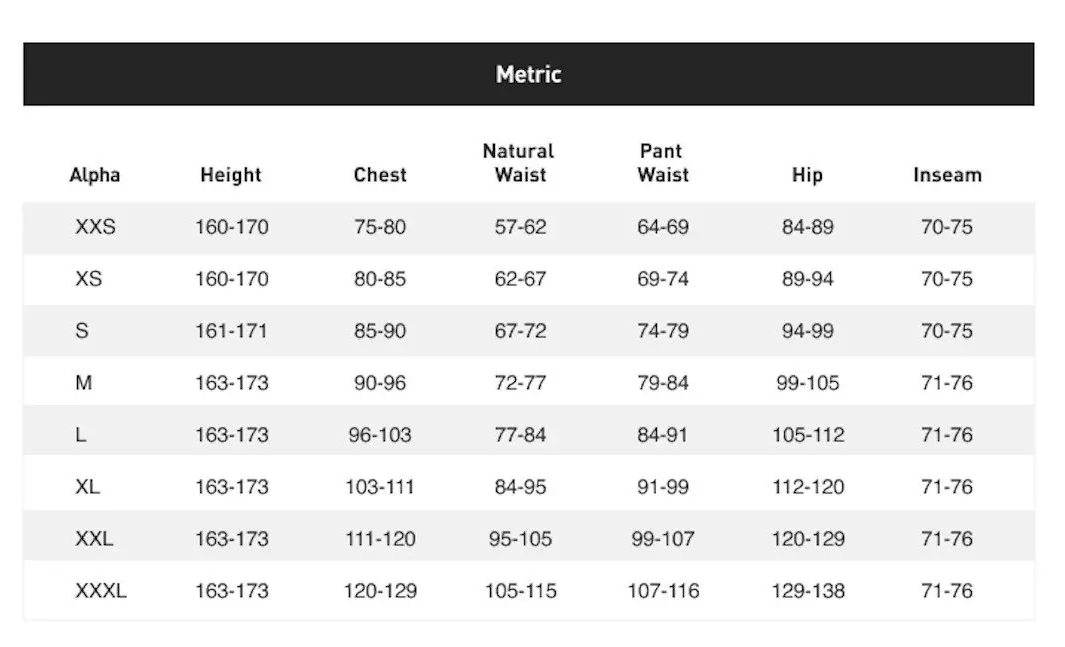Select the 64-69 pant waist value
This screenshot has width=1065, height=647.
tap(663, 227)
